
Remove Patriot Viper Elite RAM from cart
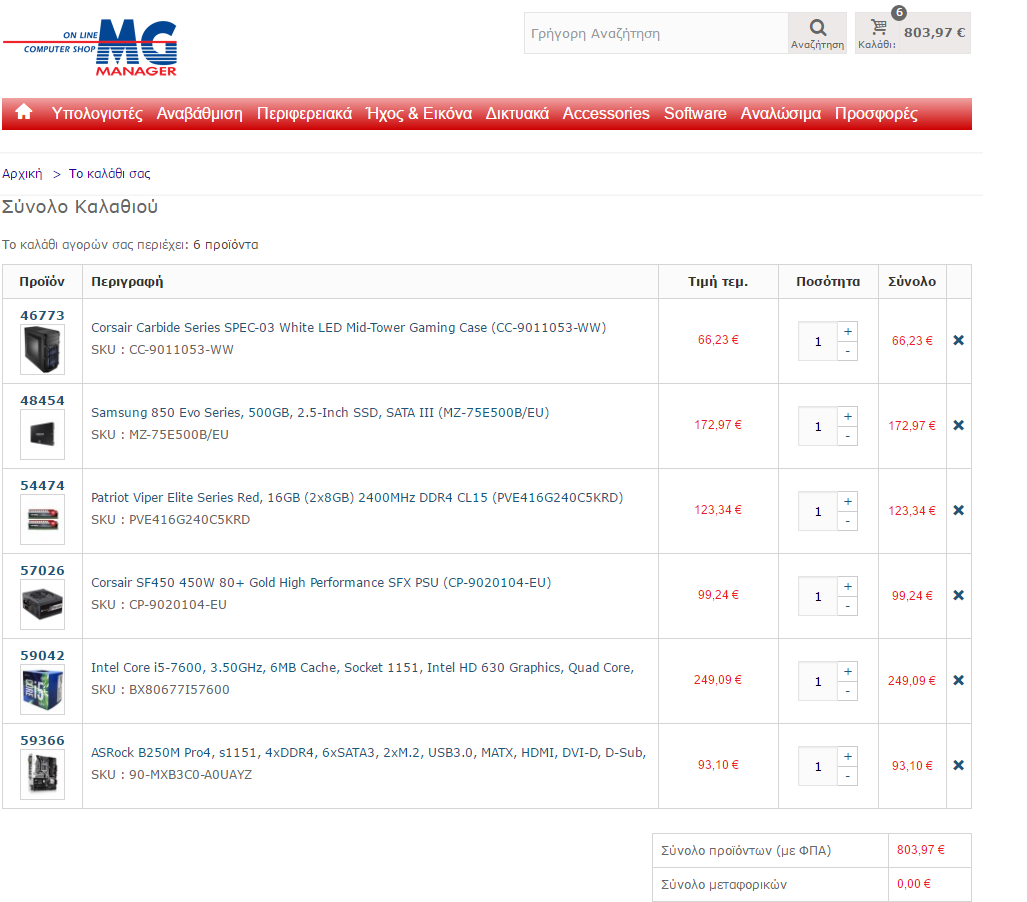pyautogui.click(x=958, y=510)
